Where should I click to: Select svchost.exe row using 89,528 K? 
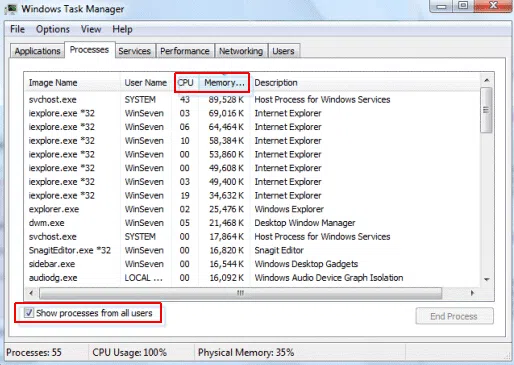point(253,99)
